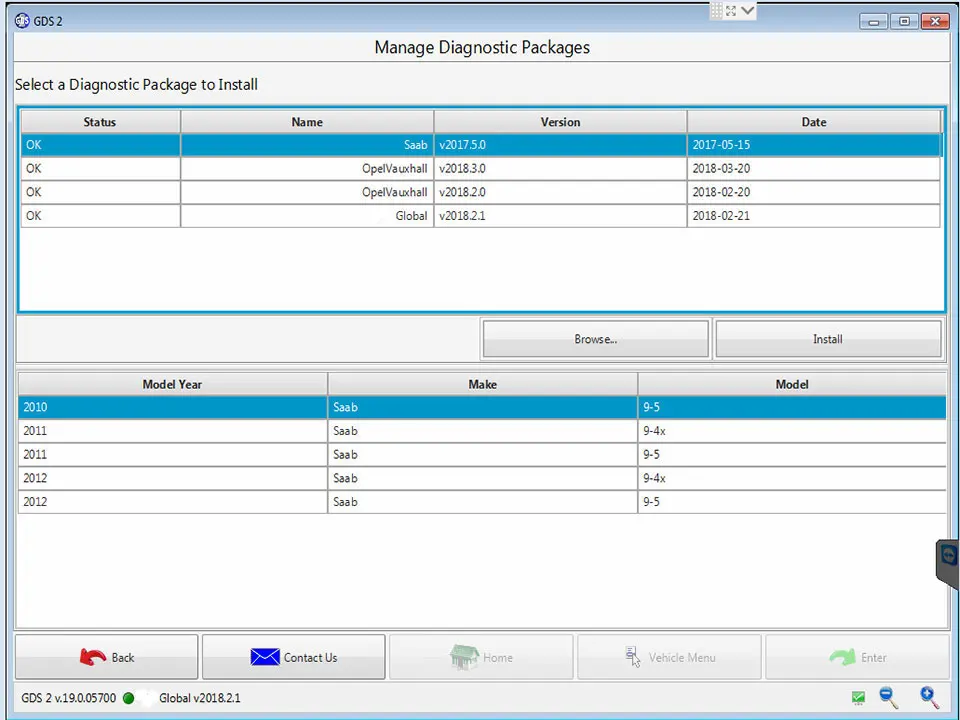Click the grid dots icon in session toolbar
960x720 pixels.
[x=716, y=10]
